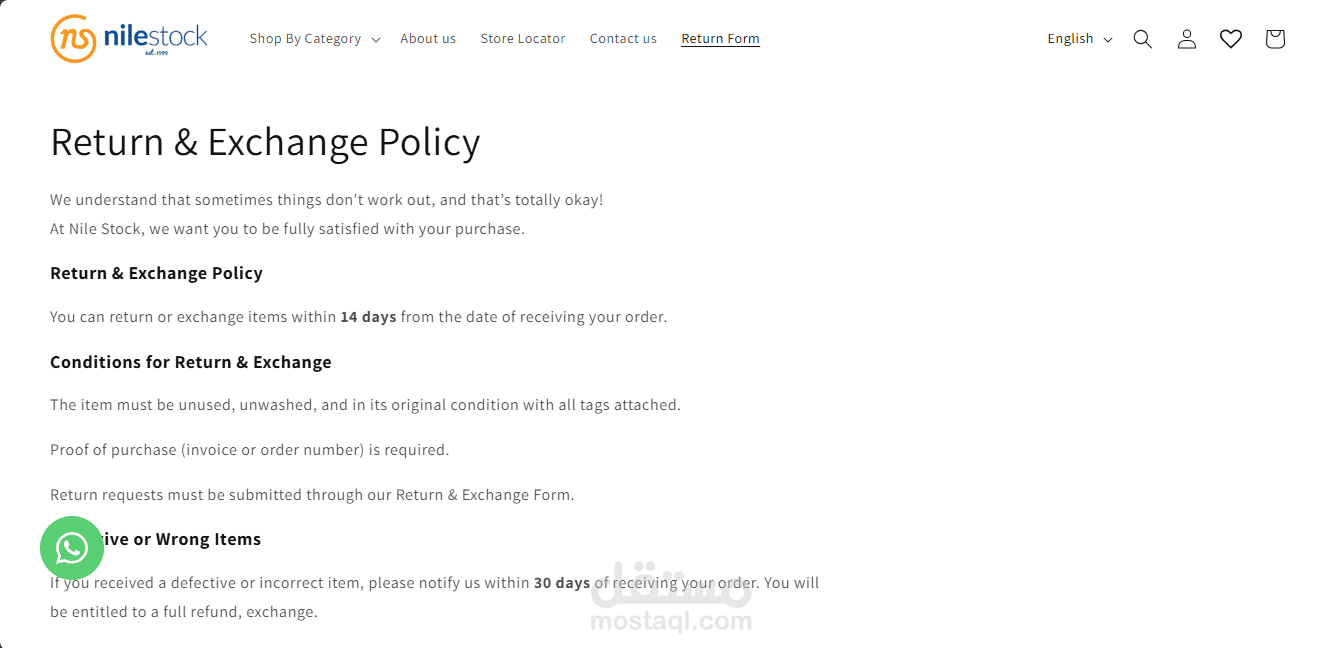1343x648 pixels.
Task: Open the wishlist heart icon
Action: click(x=1230, y=39)
